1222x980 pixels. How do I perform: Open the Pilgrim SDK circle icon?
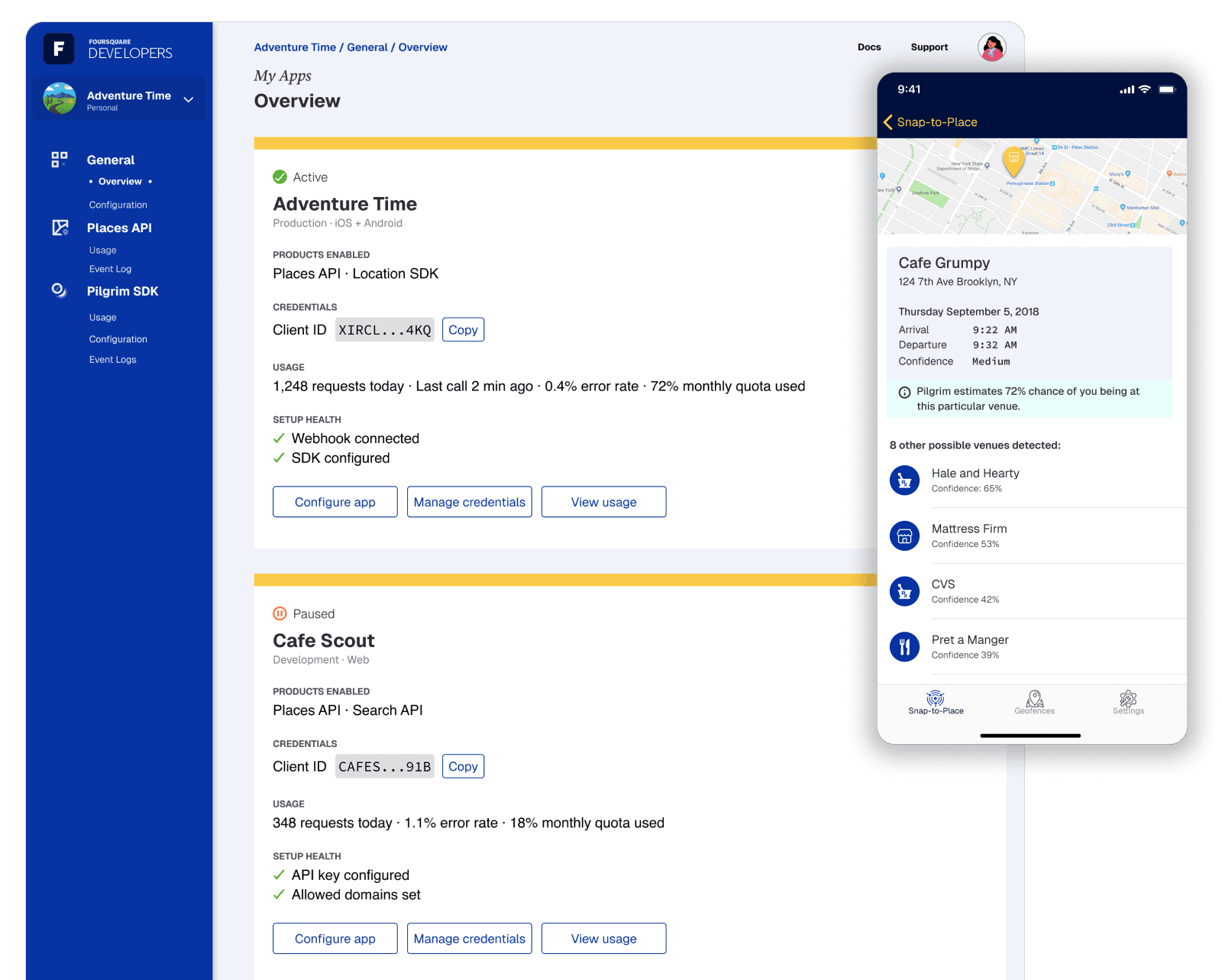60,290
